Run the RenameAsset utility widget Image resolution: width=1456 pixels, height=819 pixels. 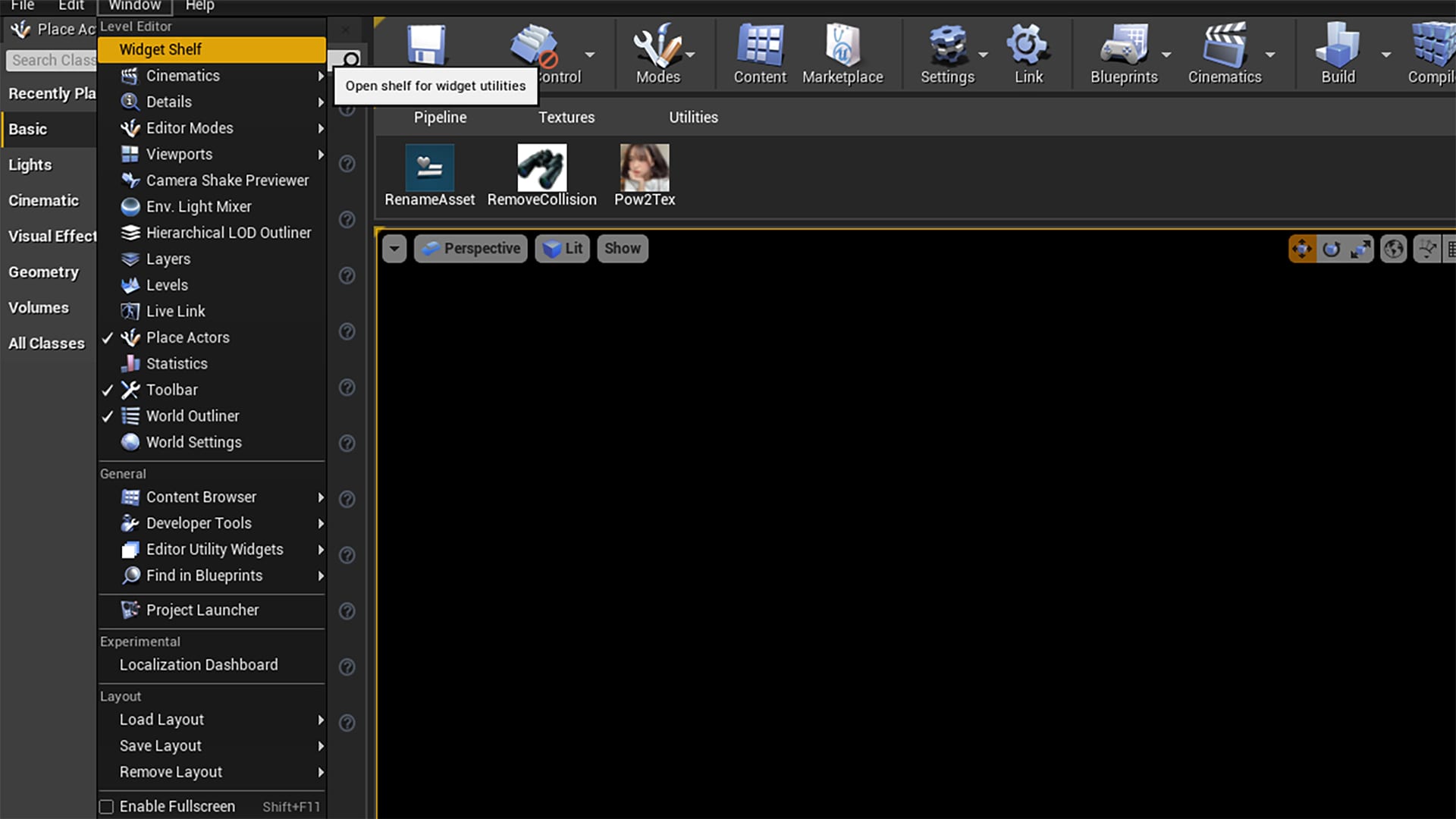429,168
